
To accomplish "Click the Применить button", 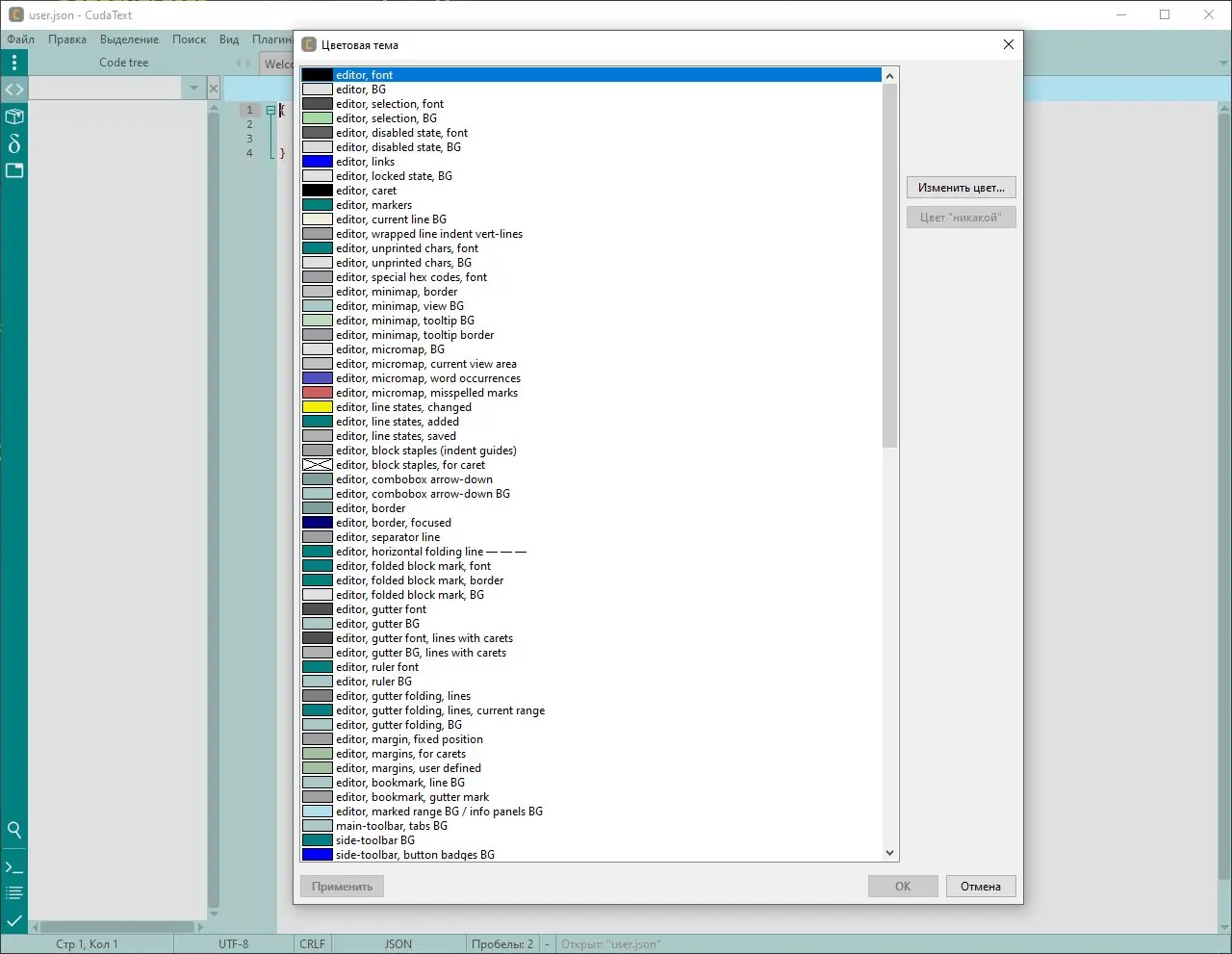I will [342, 887].
